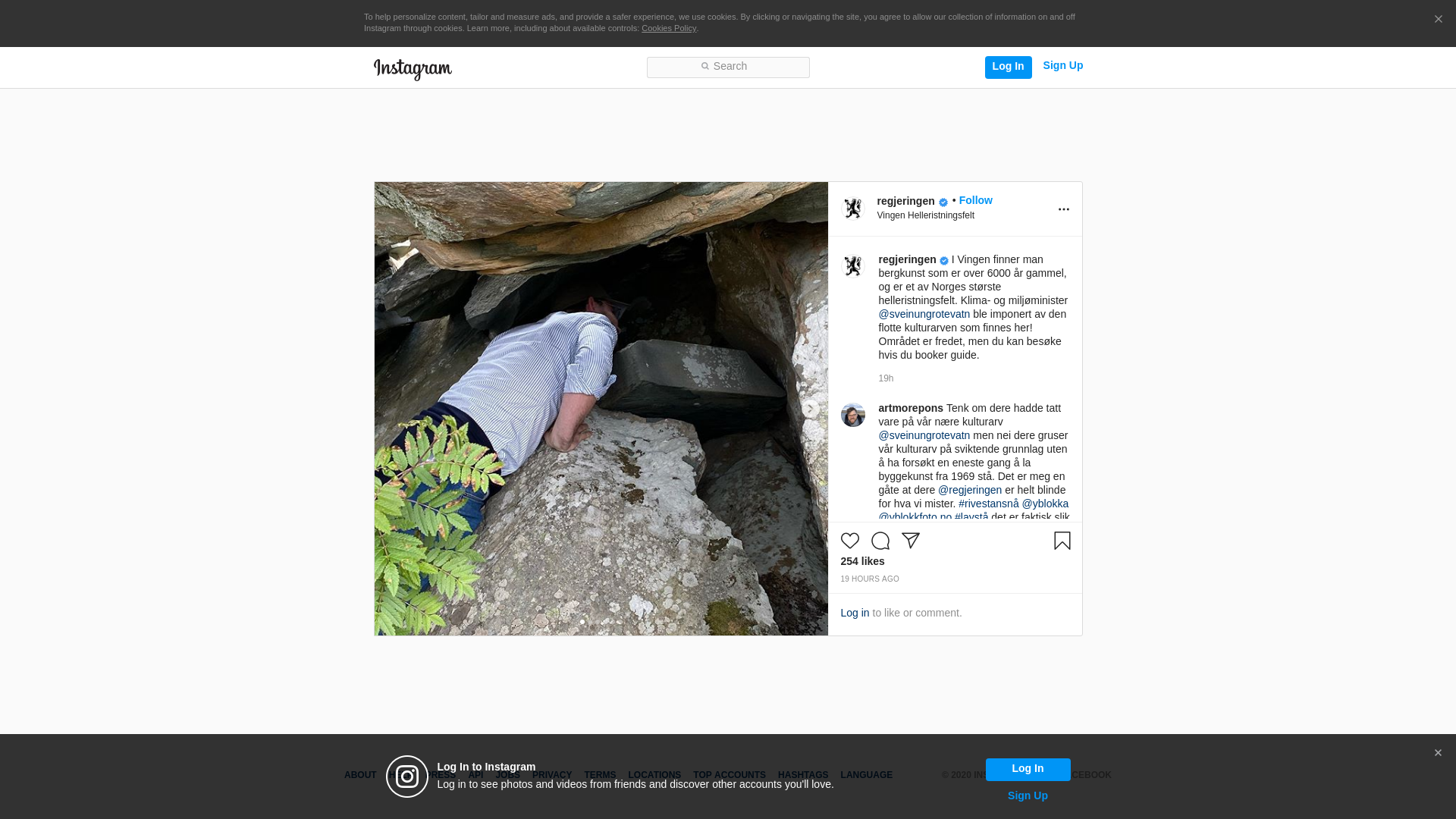Open the @regjeringen mention in comment

(969, 491)
